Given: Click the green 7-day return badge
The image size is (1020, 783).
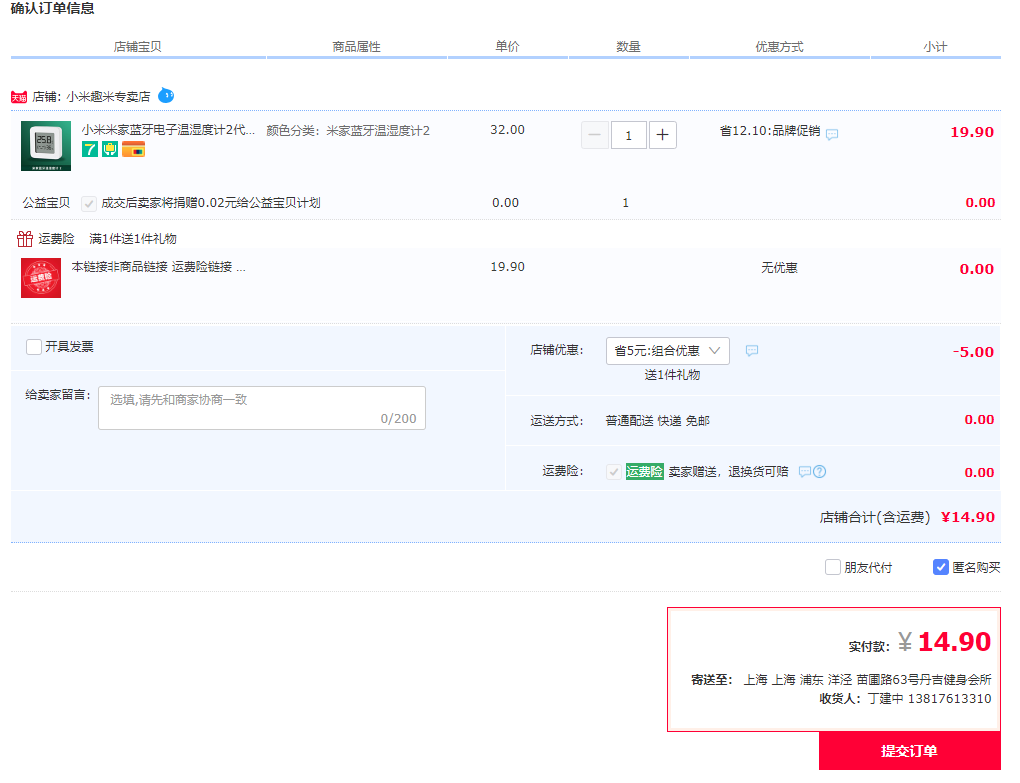Looking at the screenshot, I should point(89,150).
